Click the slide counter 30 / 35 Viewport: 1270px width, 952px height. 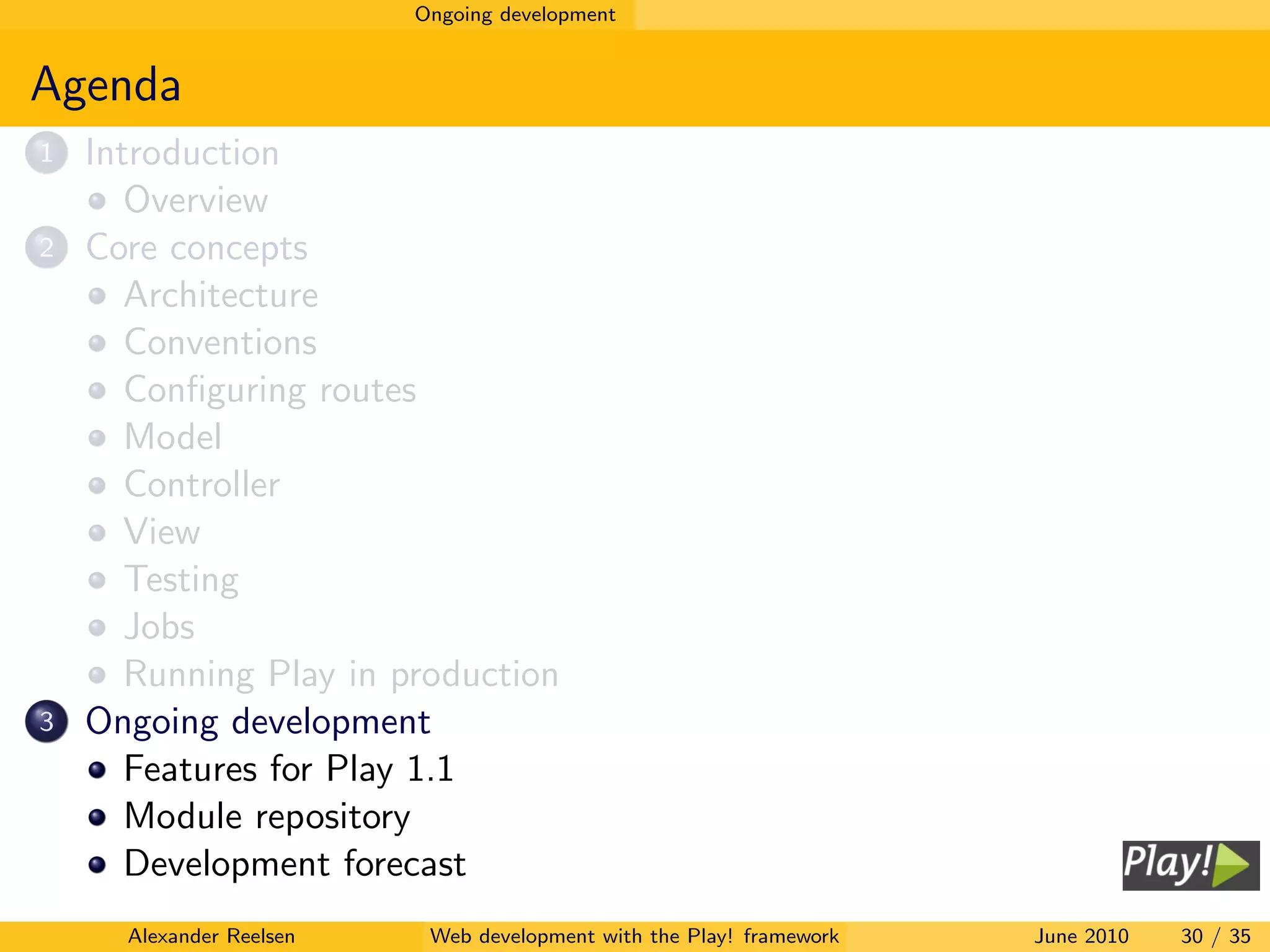click(x=1215, y=936)
